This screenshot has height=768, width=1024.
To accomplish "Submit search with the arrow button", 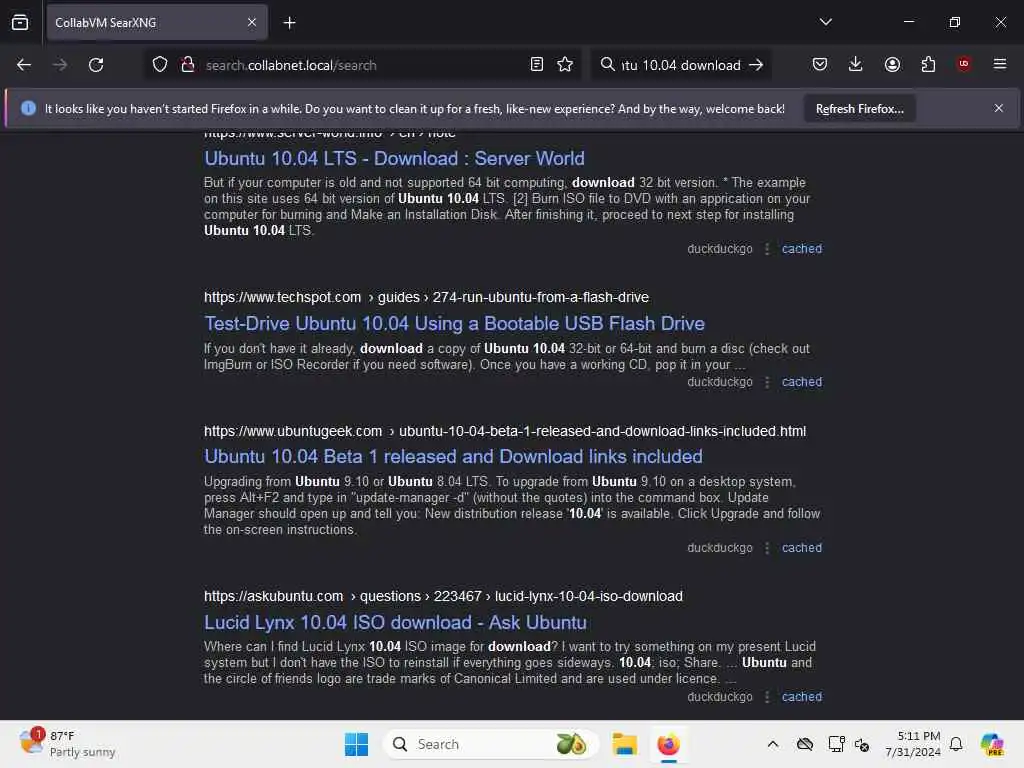I will pos(756,65).
